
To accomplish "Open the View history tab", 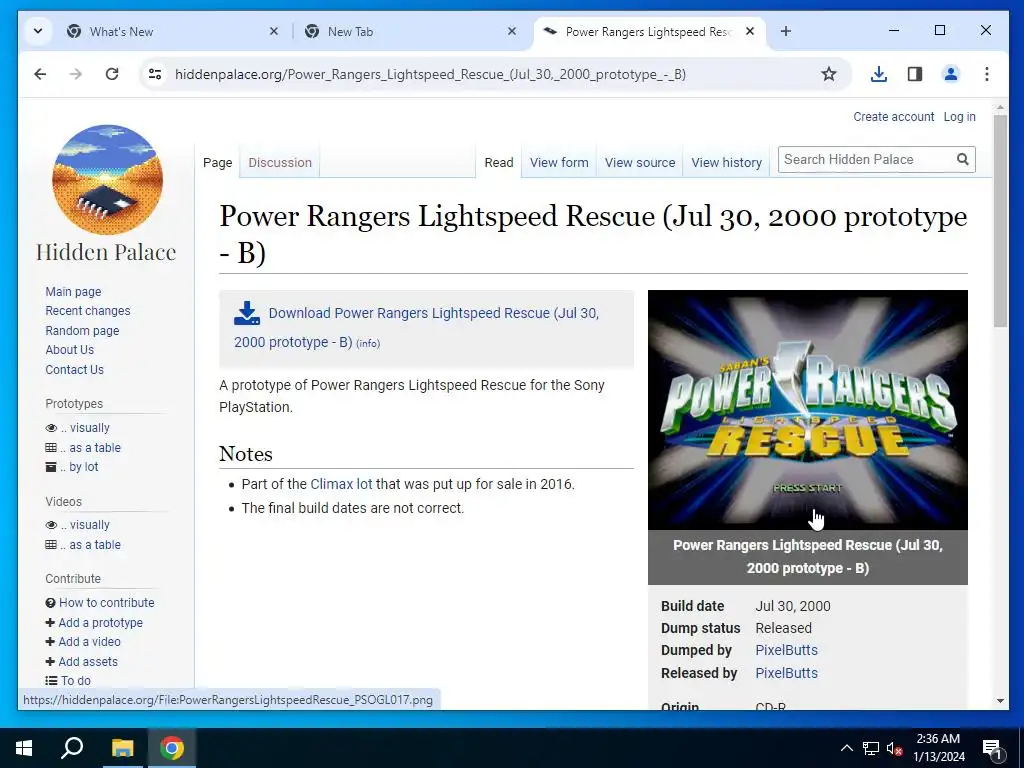I will click(x=727, y=163).
